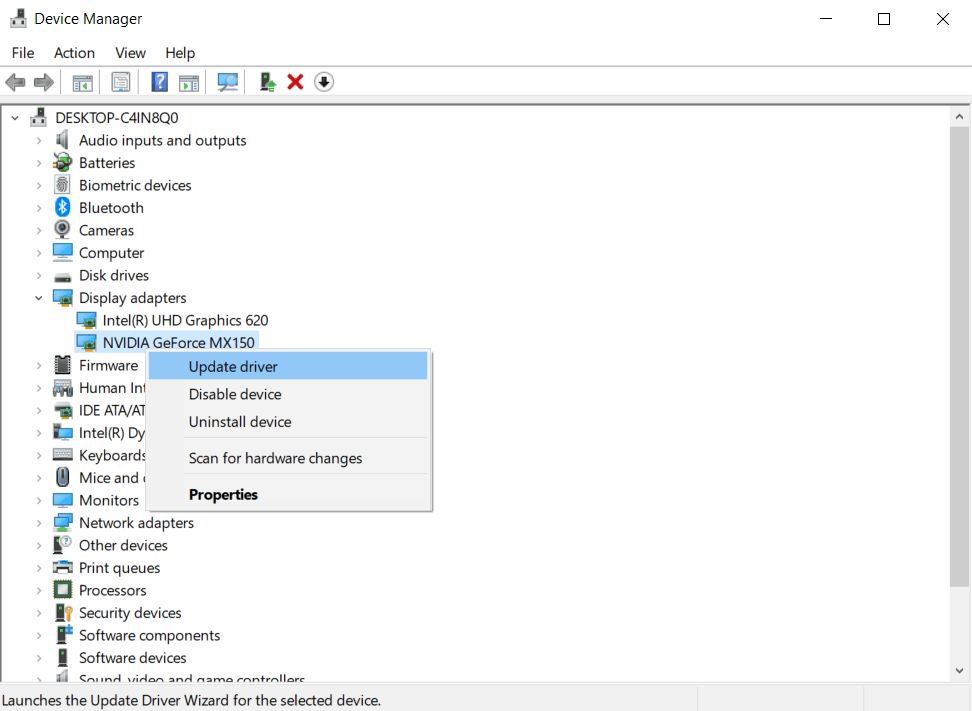The image size is (972, 711).
Task: Collapse the DESKTOP-C4IN8Q0 root node
Action: pyautogui.click(x=15, y=118)
